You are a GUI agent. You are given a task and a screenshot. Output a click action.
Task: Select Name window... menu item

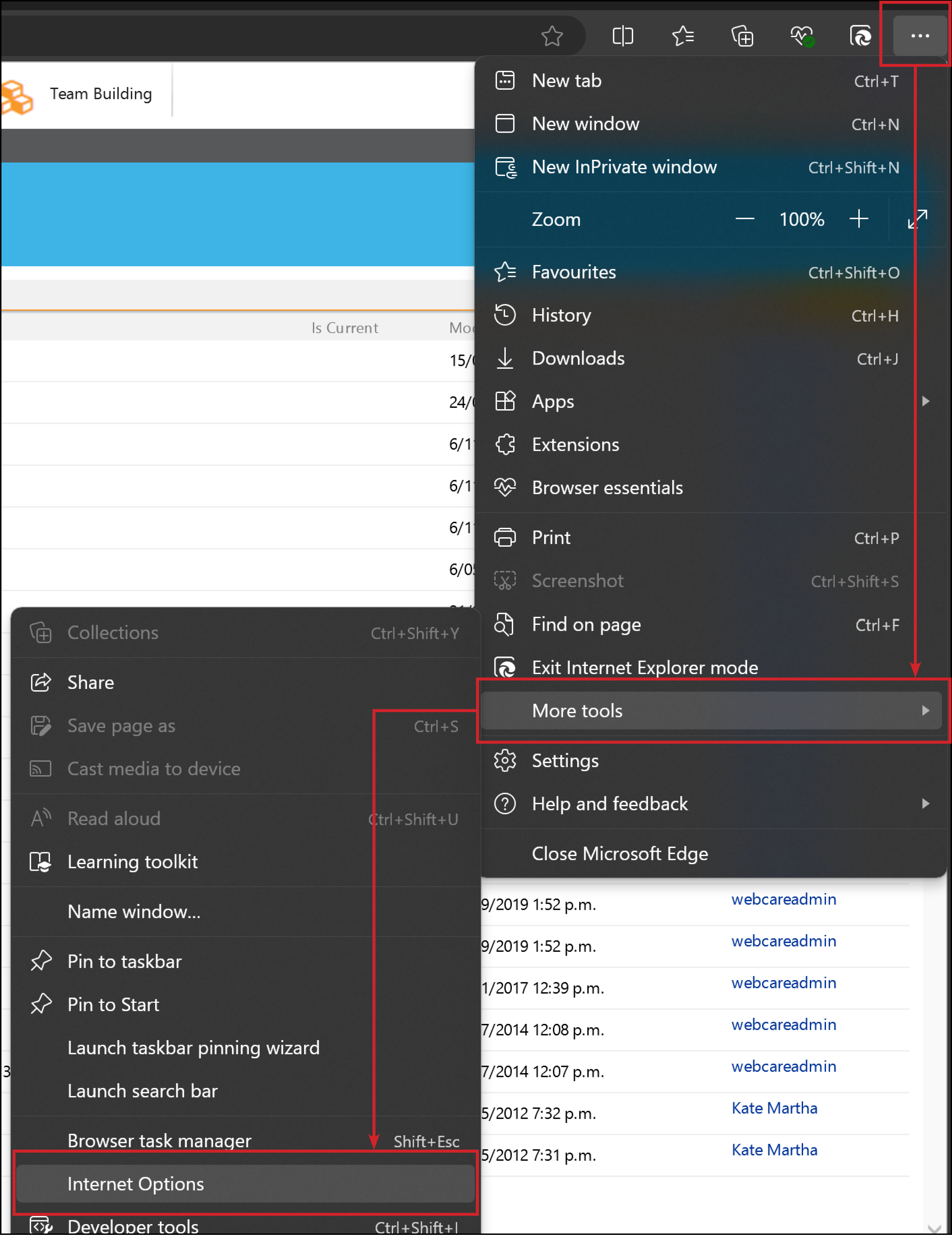(246, 912)
